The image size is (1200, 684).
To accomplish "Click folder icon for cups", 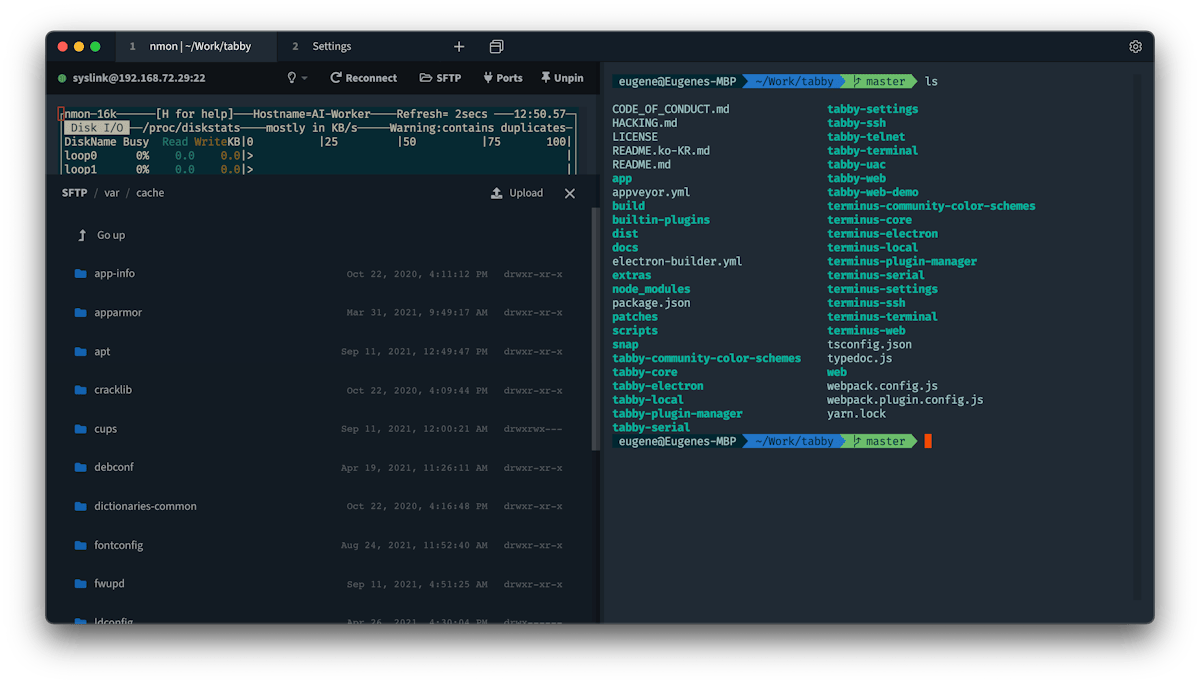I will click(x=81, y=429).
